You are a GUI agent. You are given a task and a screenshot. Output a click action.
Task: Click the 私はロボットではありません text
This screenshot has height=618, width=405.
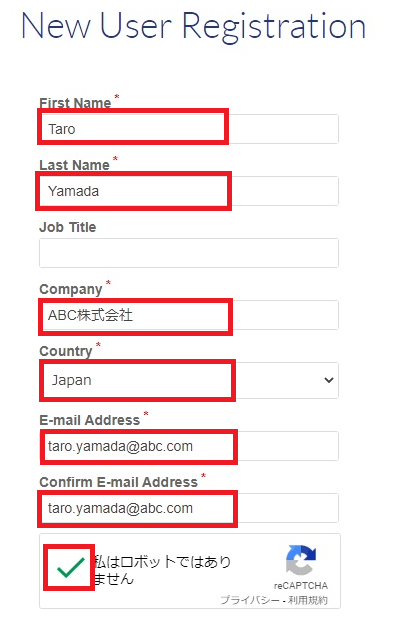pos(162,570)
